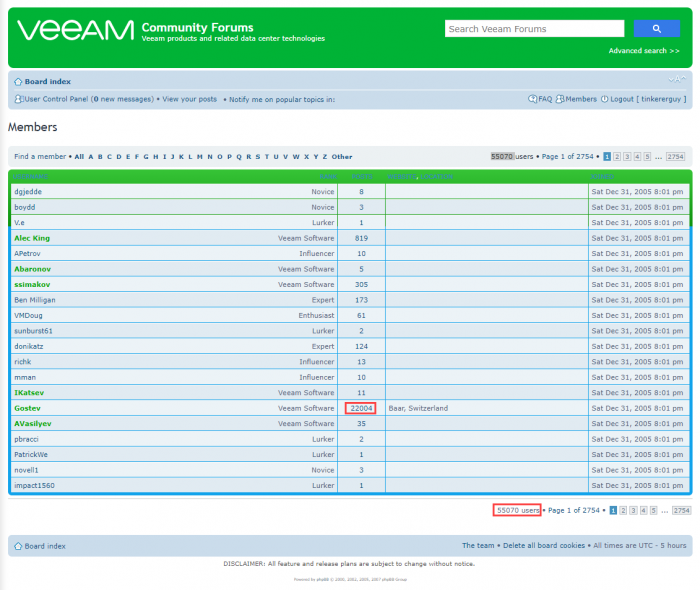Image resolution: width=700 pixels, height=590 pixels.
Task: Open IKatsev member profile
Action: [x=29, y=393]
